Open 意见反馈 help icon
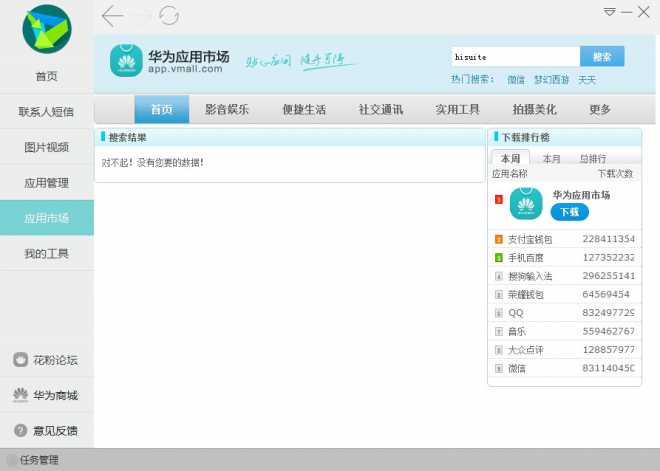This screenshot has width=660, height=471. coord(20,430)
